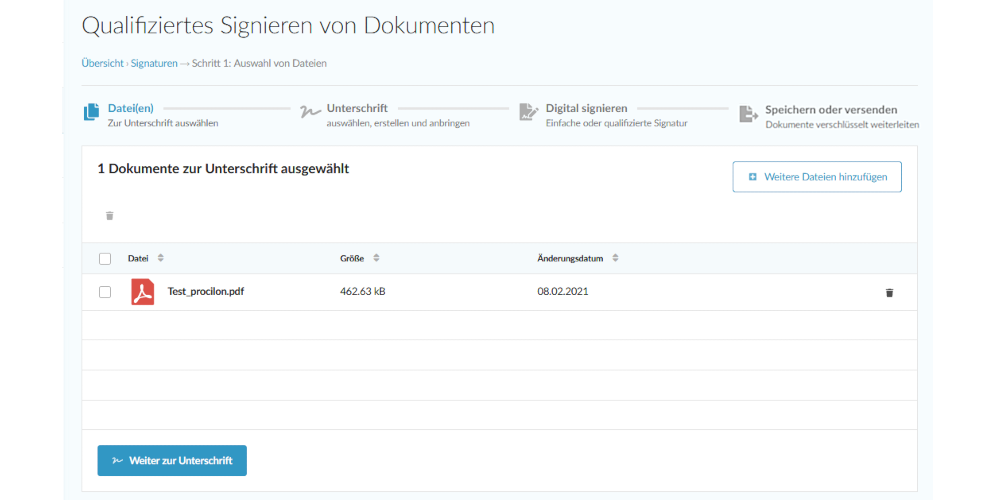The height and width of the screenshot is (500, 1000).
Task: Click the 08.02.2021 date value
Action: click(563, 292)
